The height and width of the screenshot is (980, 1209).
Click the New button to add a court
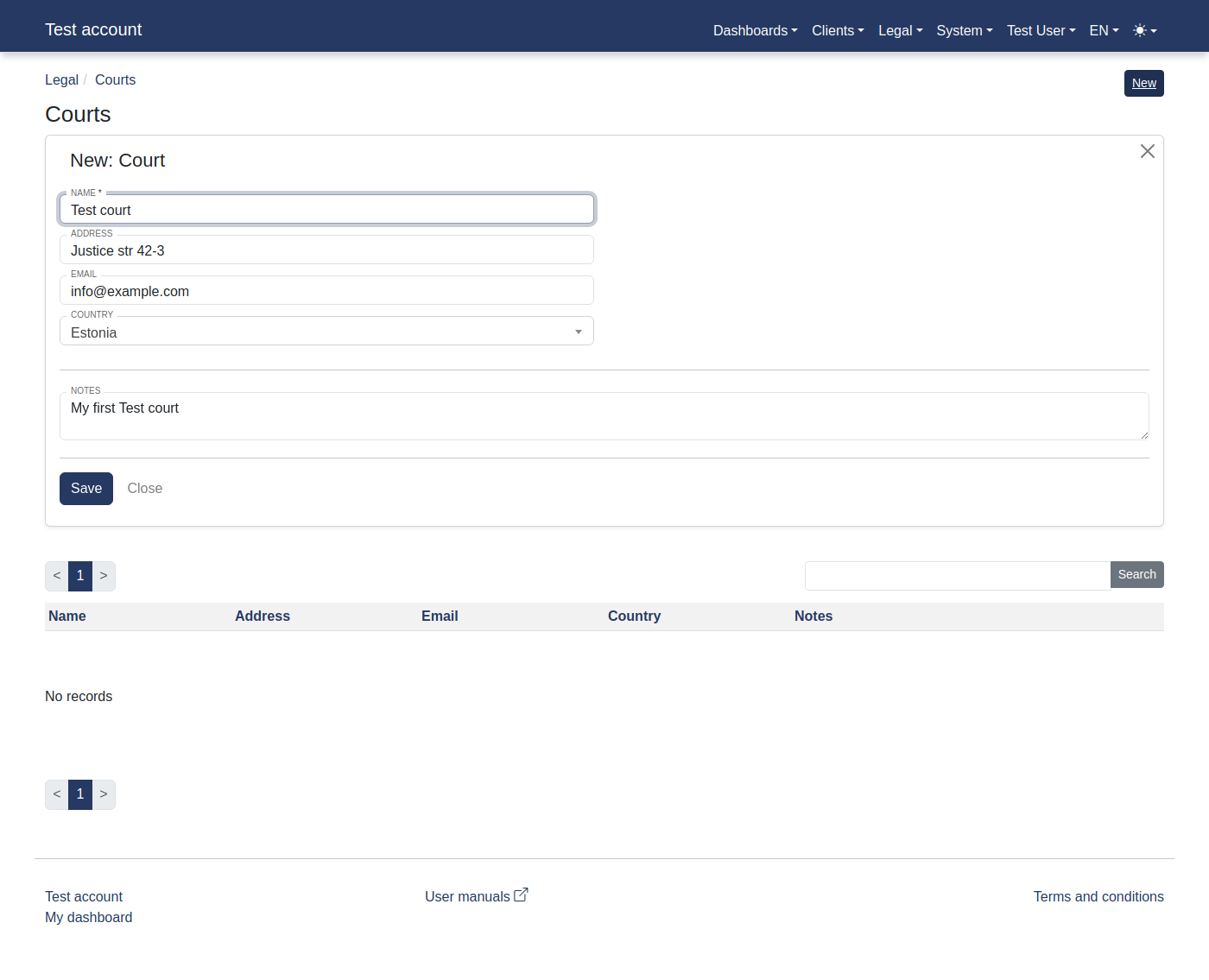coord(1143,83)
